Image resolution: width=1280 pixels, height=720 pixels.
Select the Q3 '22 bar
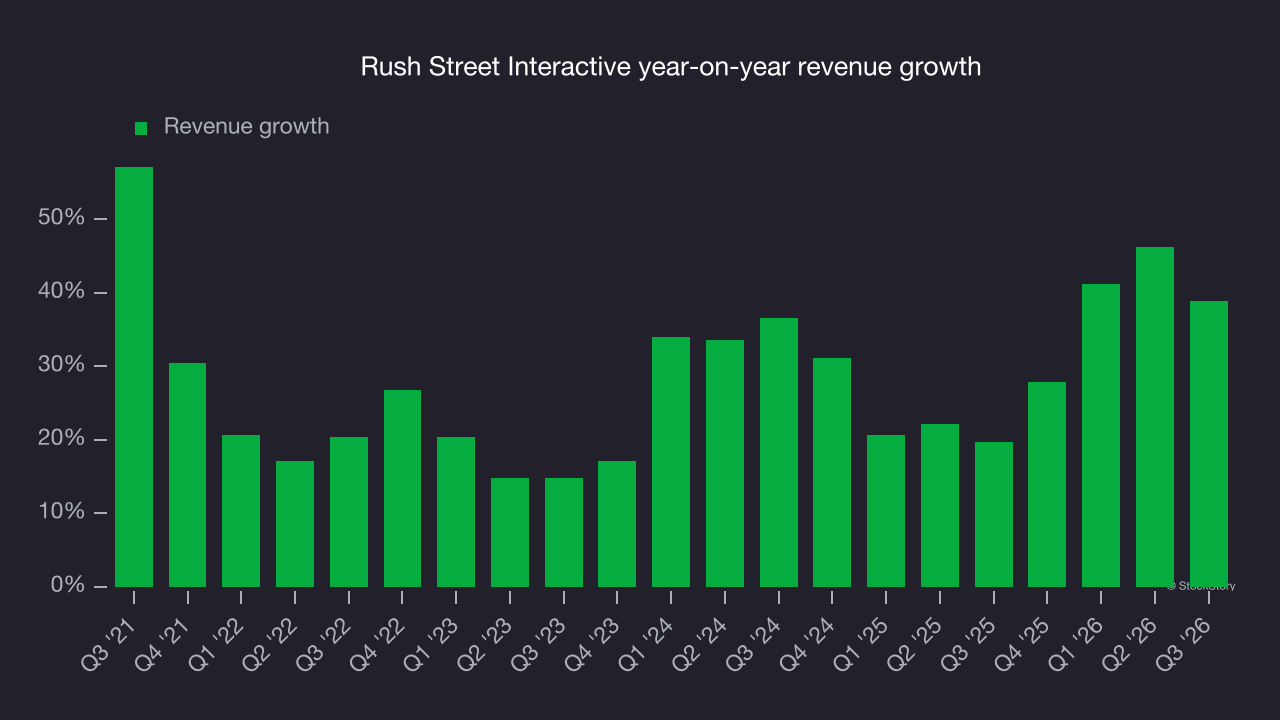click(349, 512)
